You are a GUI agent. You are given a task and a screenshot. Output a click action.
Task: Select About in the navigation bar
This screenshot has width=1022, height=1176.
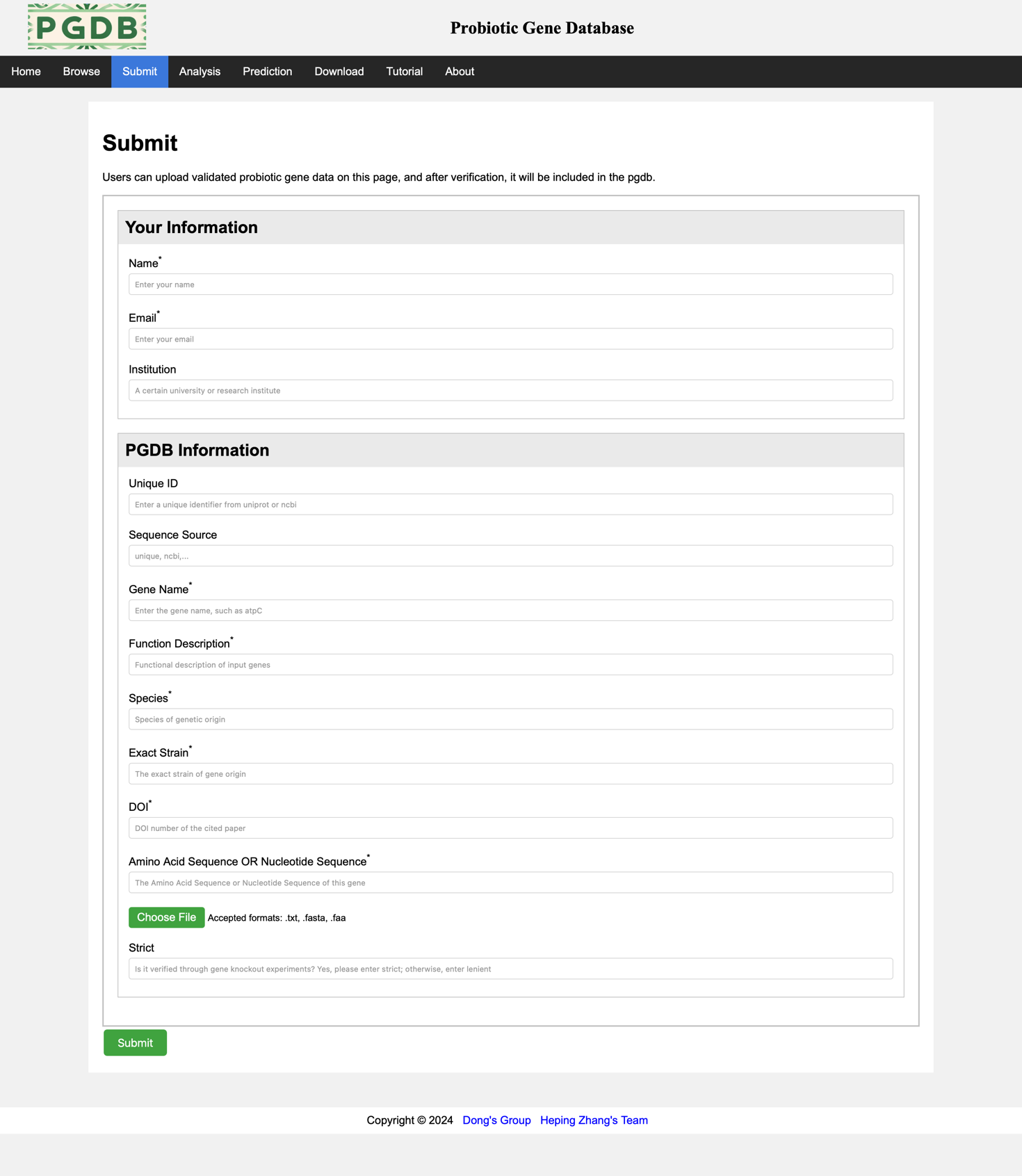[x=459, y=72]
